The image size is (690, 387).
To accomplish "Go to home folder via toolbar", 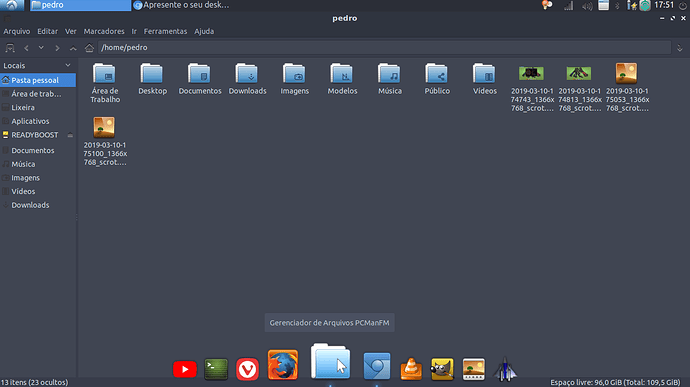I will (x=89, y=48).
